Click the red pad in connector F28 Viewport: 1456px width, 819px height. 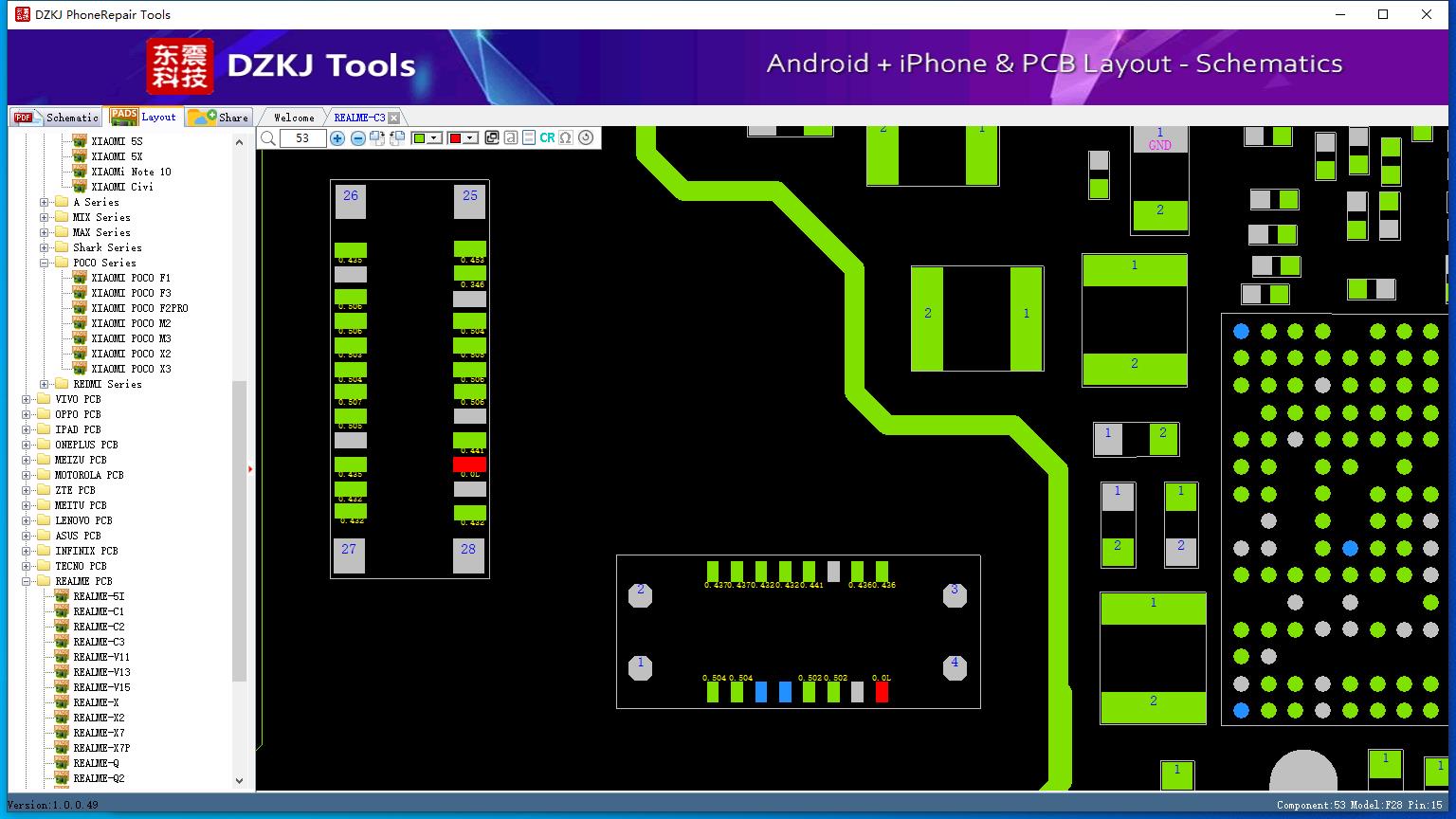[x=469, y=464]
